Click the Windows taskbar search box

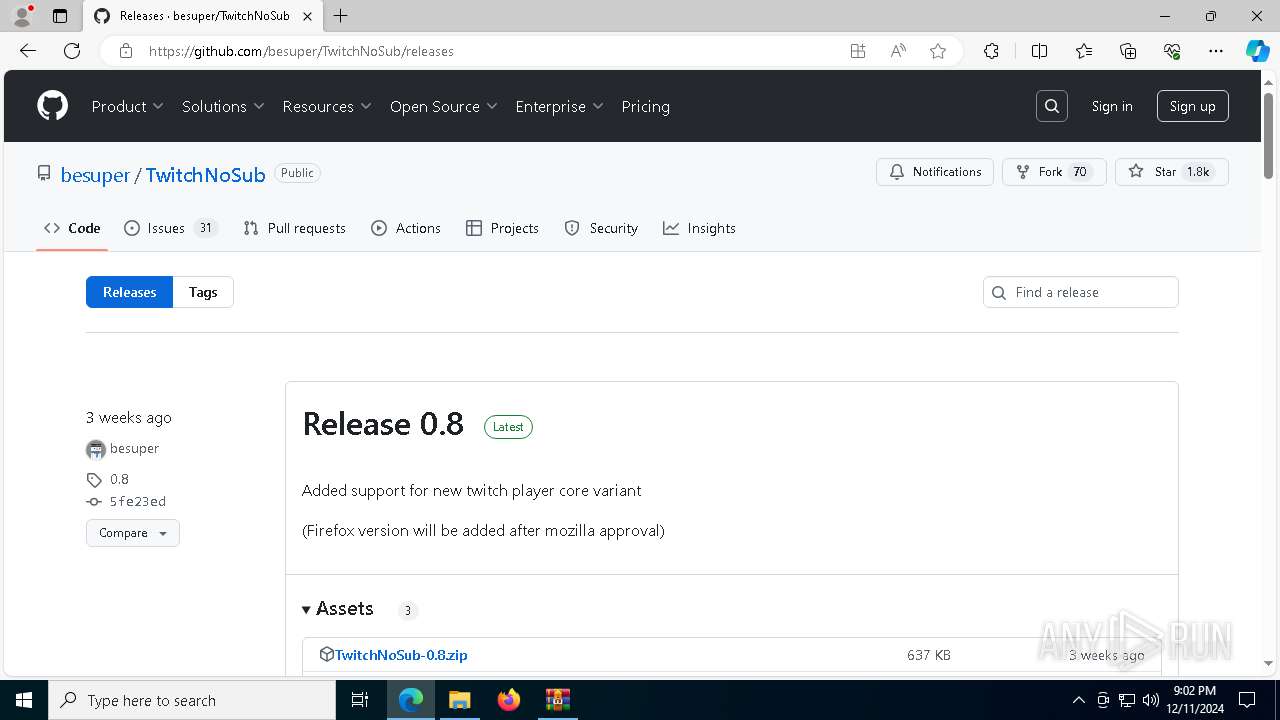pos(192,700)
